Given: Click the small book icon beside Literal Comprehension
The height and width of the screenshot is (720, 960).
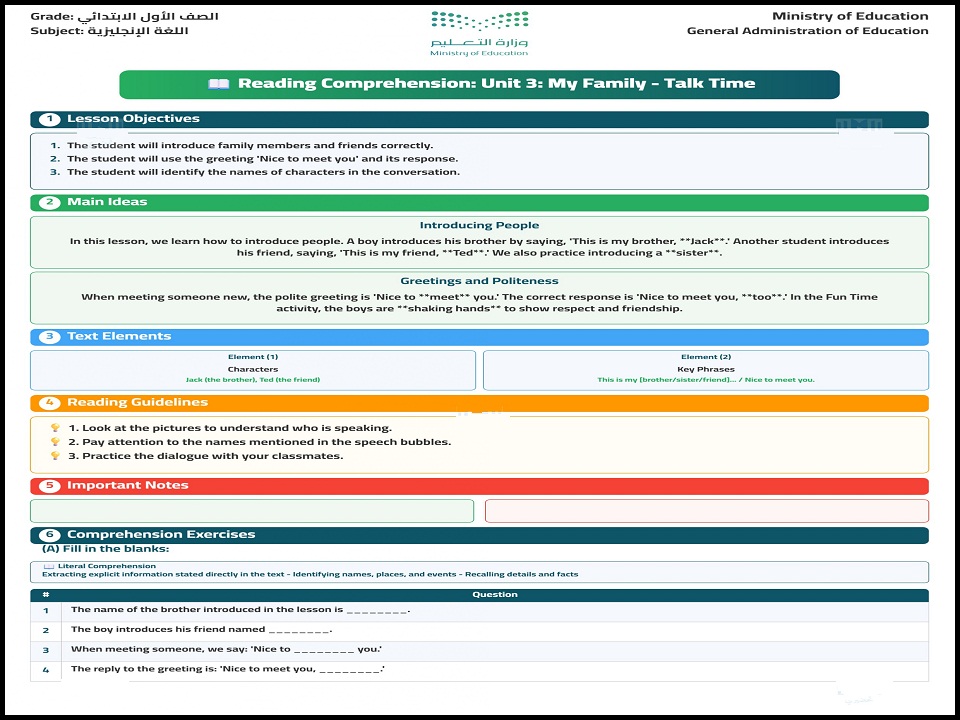Looking at the screenshot, I should click(48, 566).
